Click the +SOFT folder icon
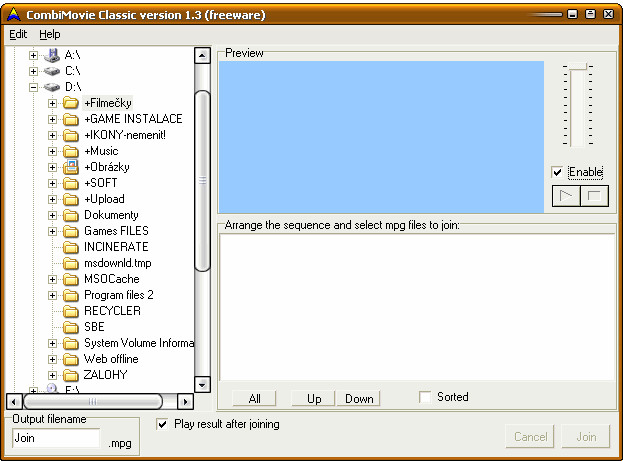The height and width of the screenshot is (461, 623). [x=71, y=183]
